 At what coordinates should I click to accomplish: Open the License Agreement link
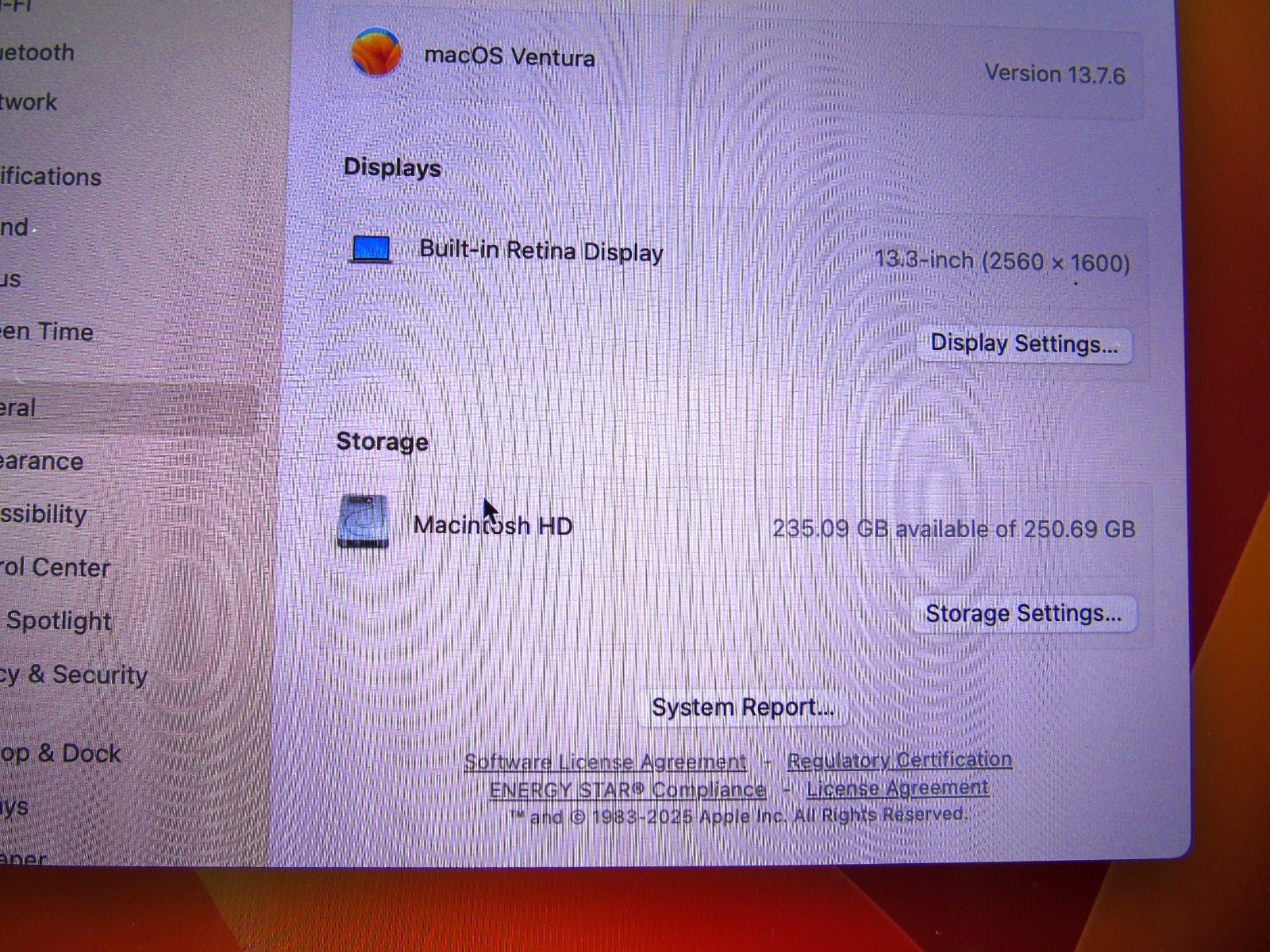(x=897, y=788)
